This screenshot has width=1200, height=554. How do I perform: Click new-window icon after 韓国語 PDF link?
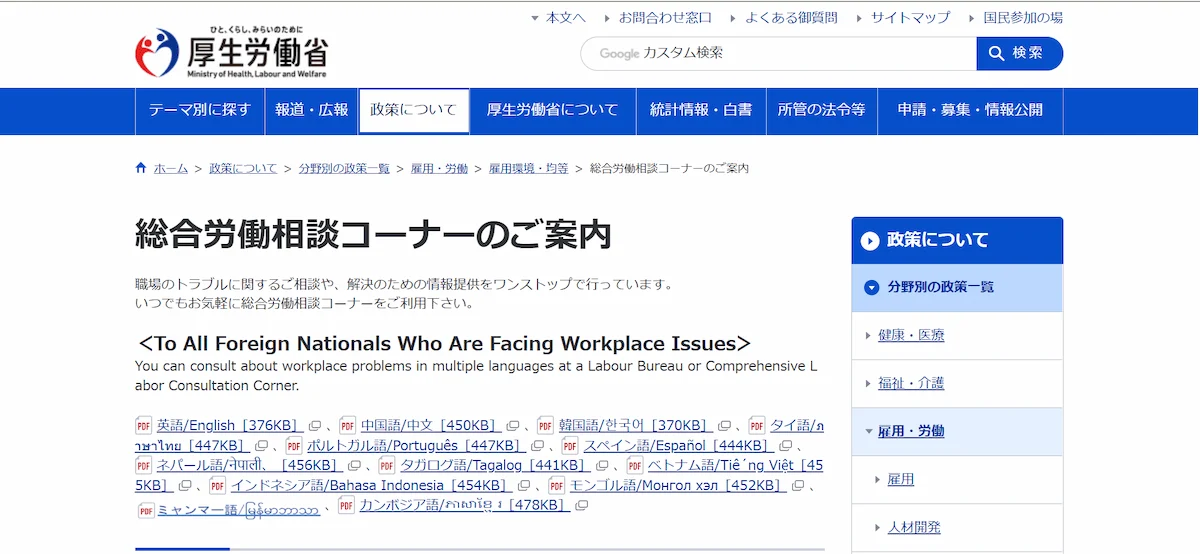[724, 425]
